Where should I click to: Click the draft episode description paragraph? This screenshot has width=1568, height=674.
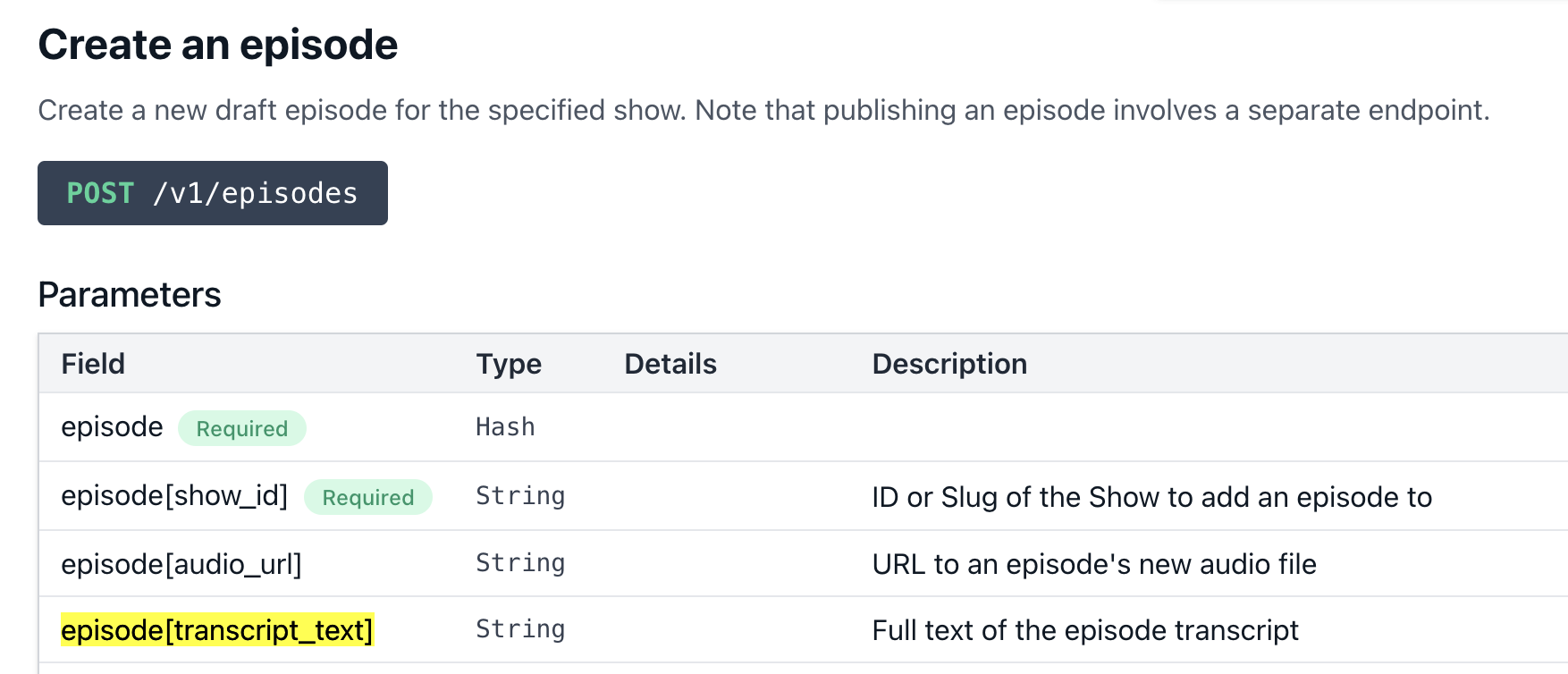(x=763, y=110)
